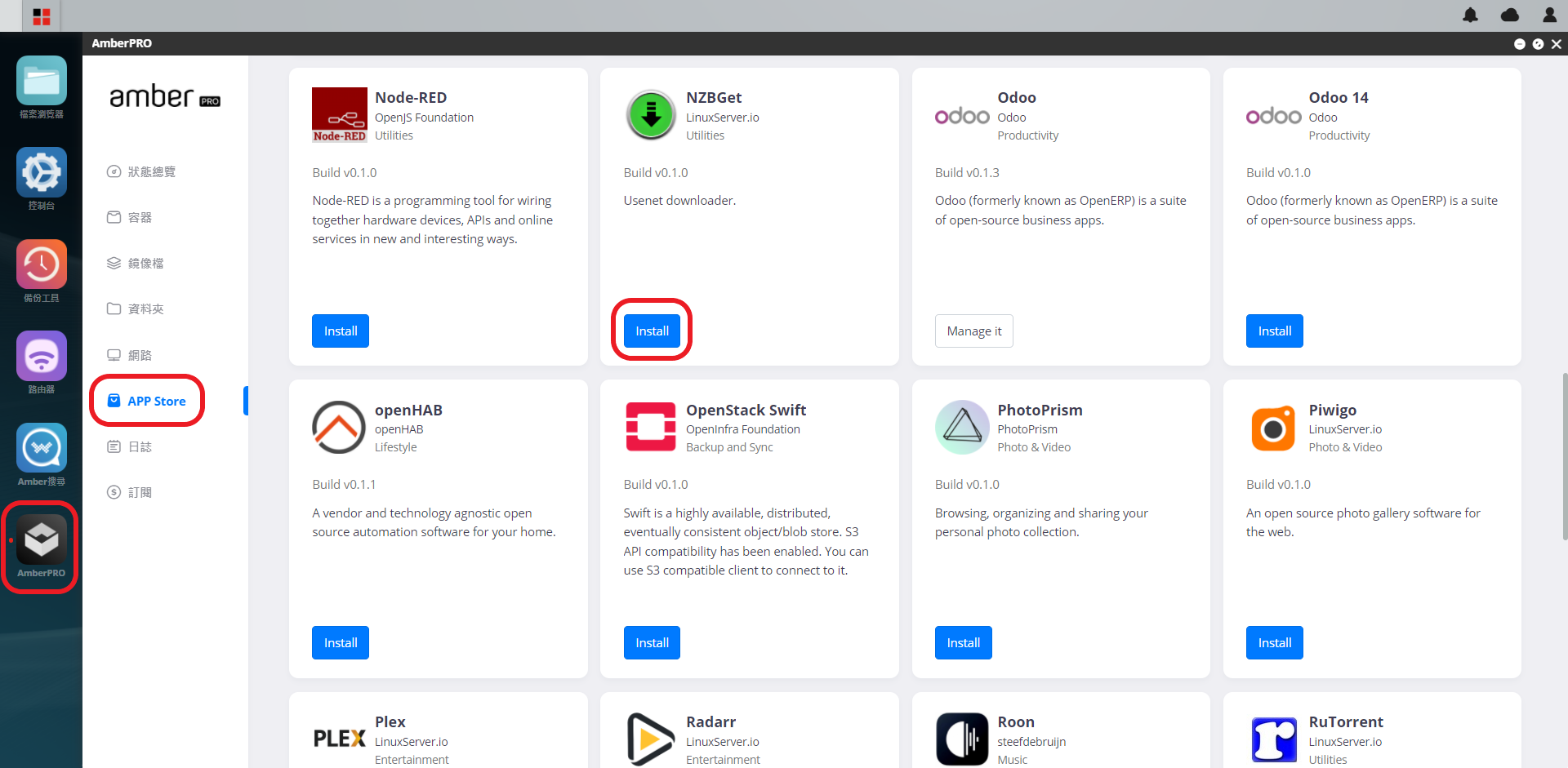The height and width of the screenshot is (768, 1568).
Task: Click the Odoo logo on Odoo card
Action: (962, 116)
